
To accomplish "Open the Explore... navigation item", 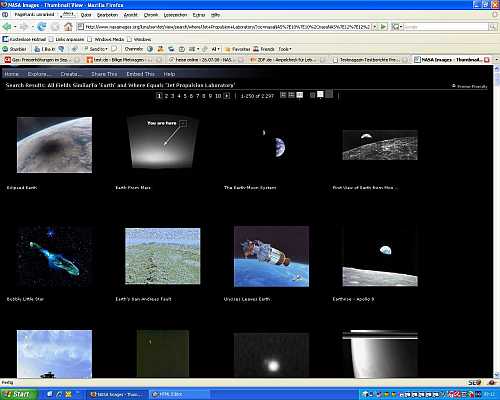I will coord(38,74).
